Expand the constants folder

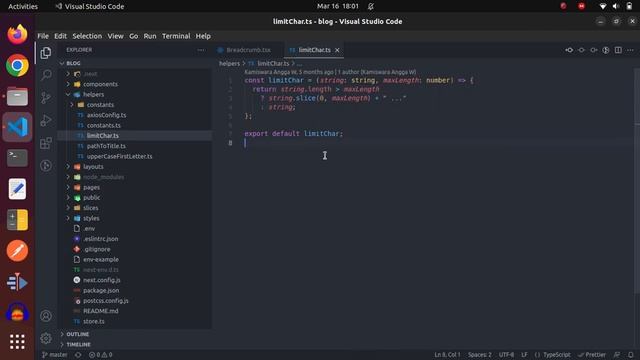click(100, 104)
